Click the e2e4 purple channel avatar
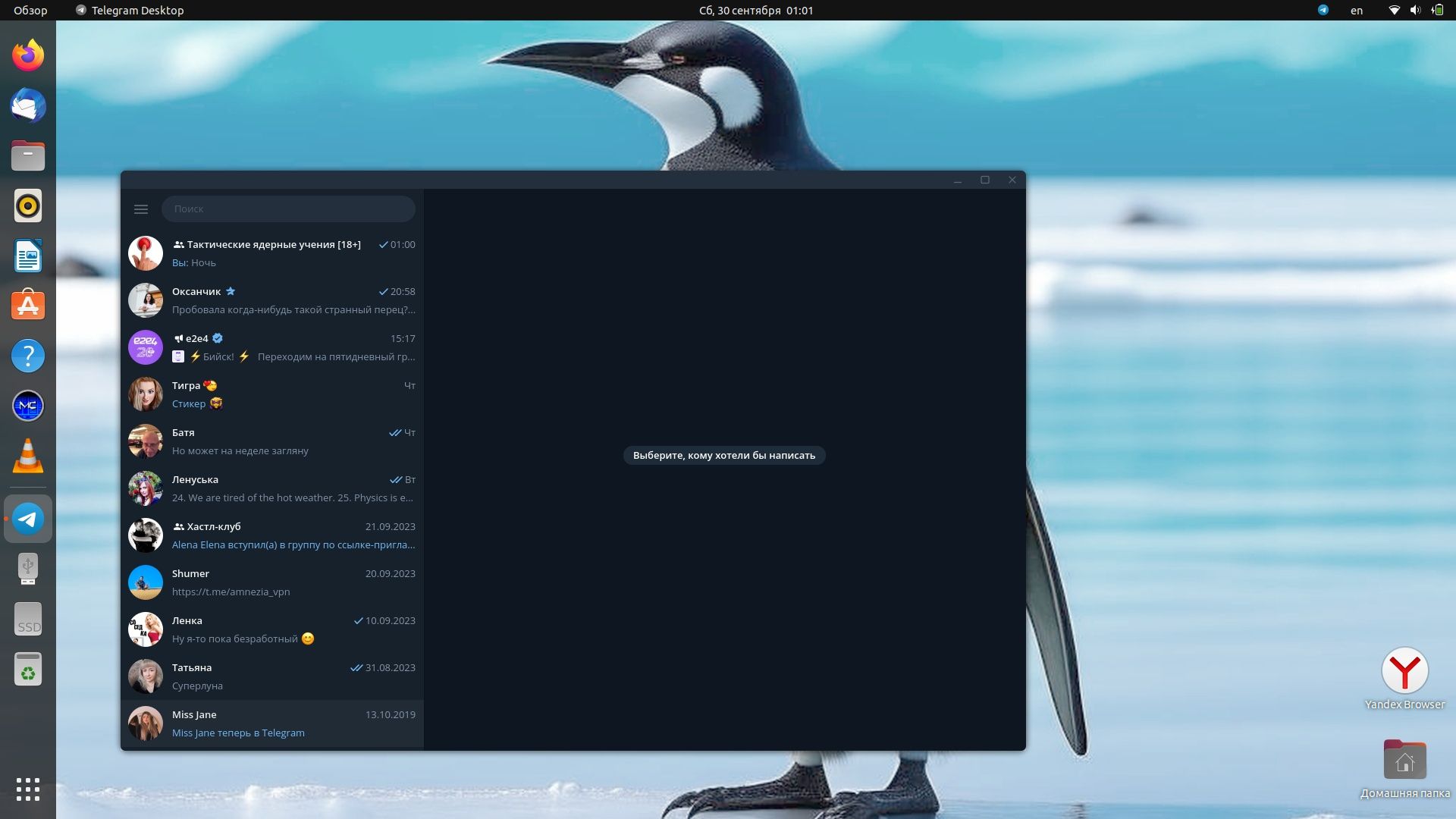Image resolution: width=1456 pixels, height=819 pixels. (146, 347)
